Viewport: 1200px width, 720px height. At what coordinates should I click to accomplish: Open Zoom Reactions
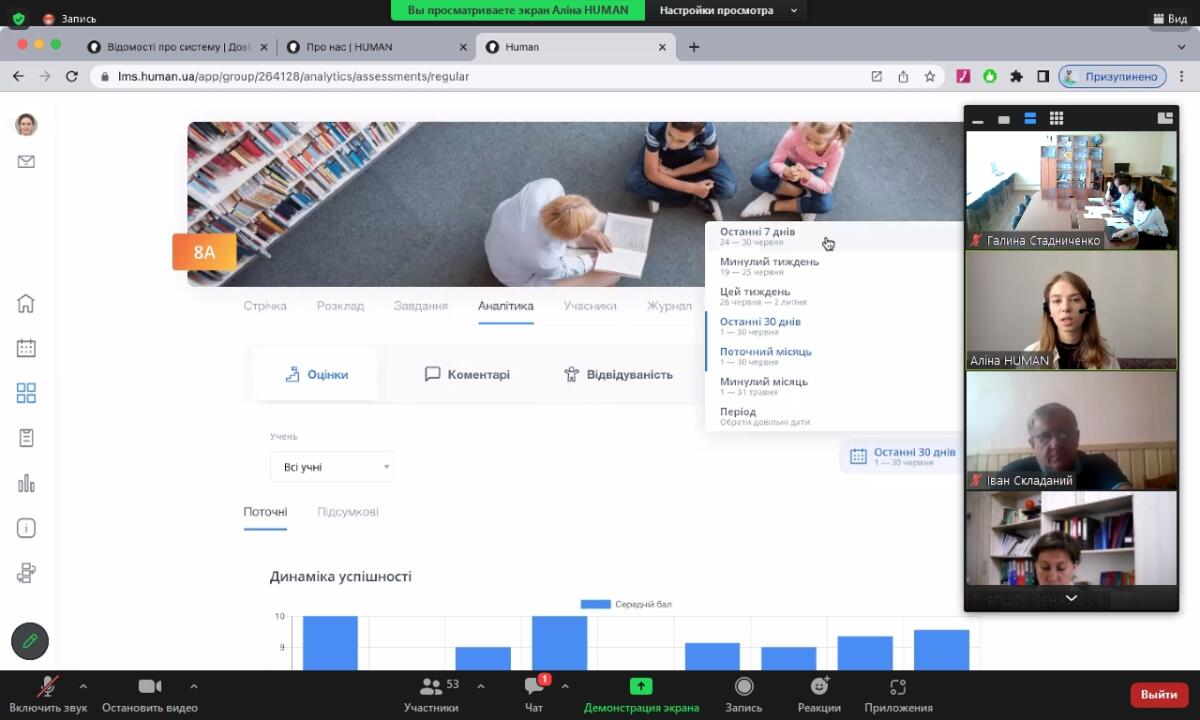[819, 694]
